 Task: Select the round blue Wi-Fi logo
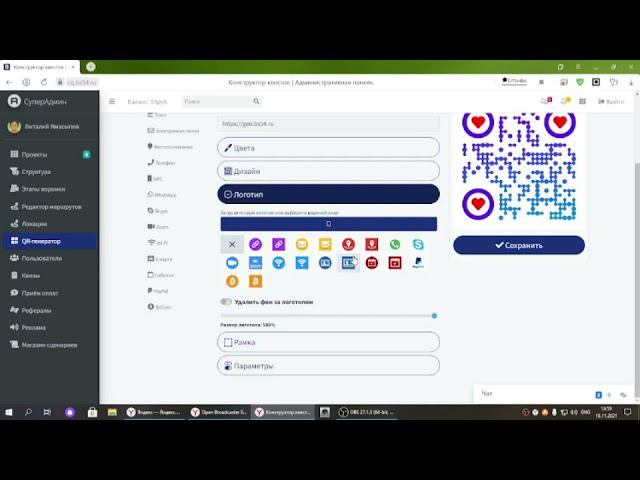tap(279, 263)
